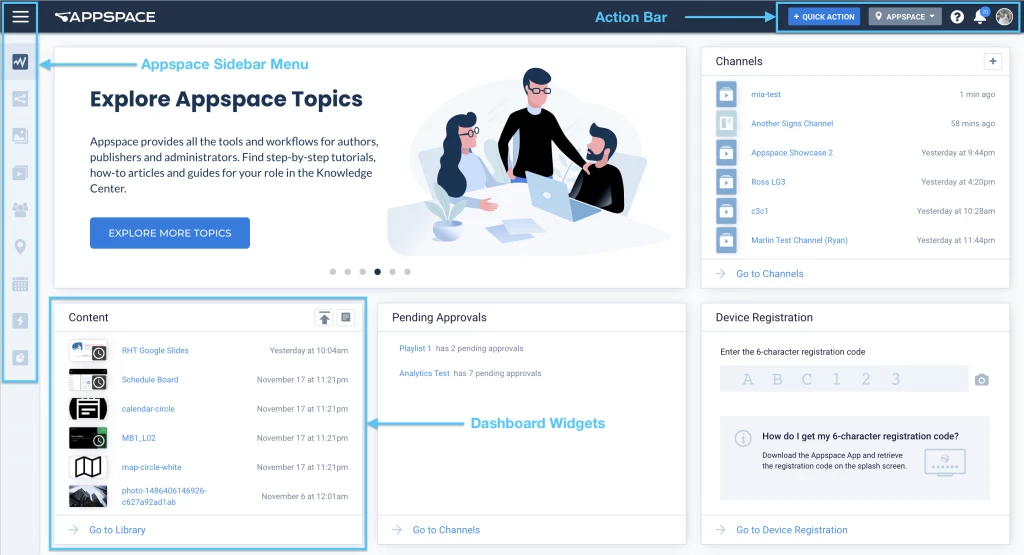Click the MB1_L02 thumbnail
The image size is (1024, 555).
88,438
